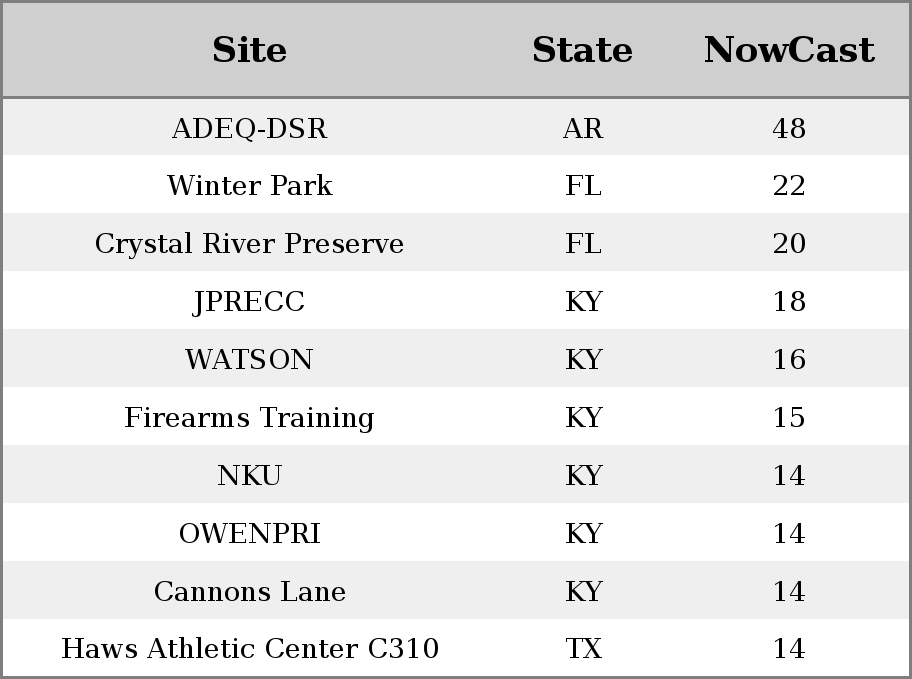Select the NowCast value 20

click(x=789, y=243)
